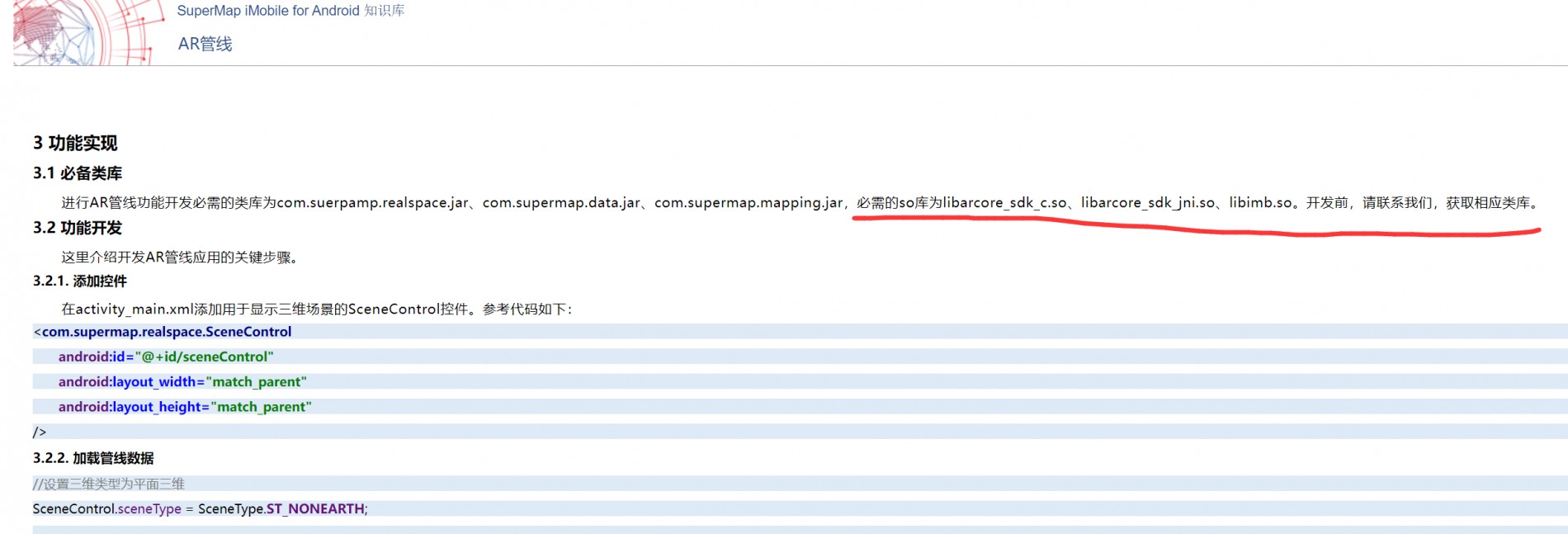The width and height of the screenshot is (1568, 534).
Task: Click the SuperMap globe logo
Action: click(x=83, y=33)
